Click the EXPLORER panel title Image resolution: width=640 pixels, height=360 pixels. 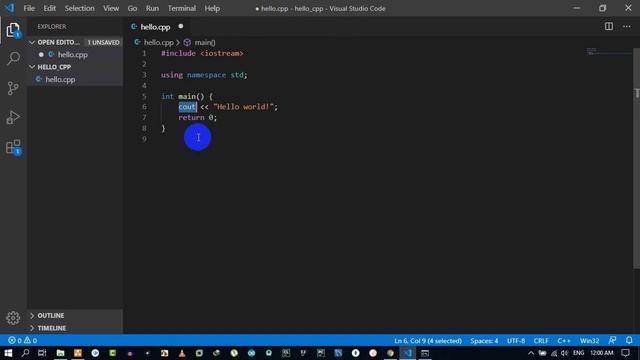pos(52,27)
